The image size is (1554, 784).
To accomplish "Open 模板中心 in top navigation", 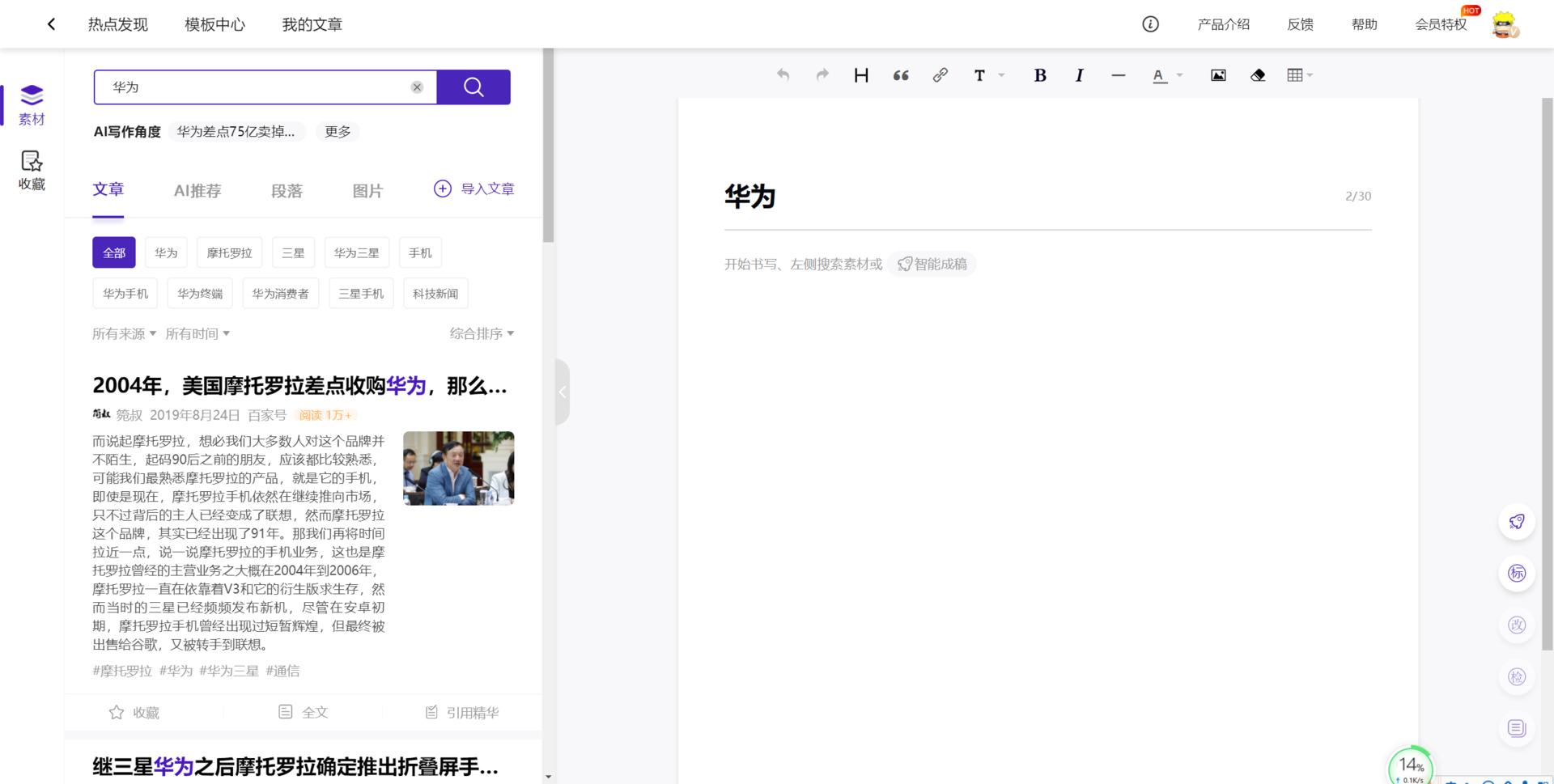I will pyautogui.click(x=214, y=24).
